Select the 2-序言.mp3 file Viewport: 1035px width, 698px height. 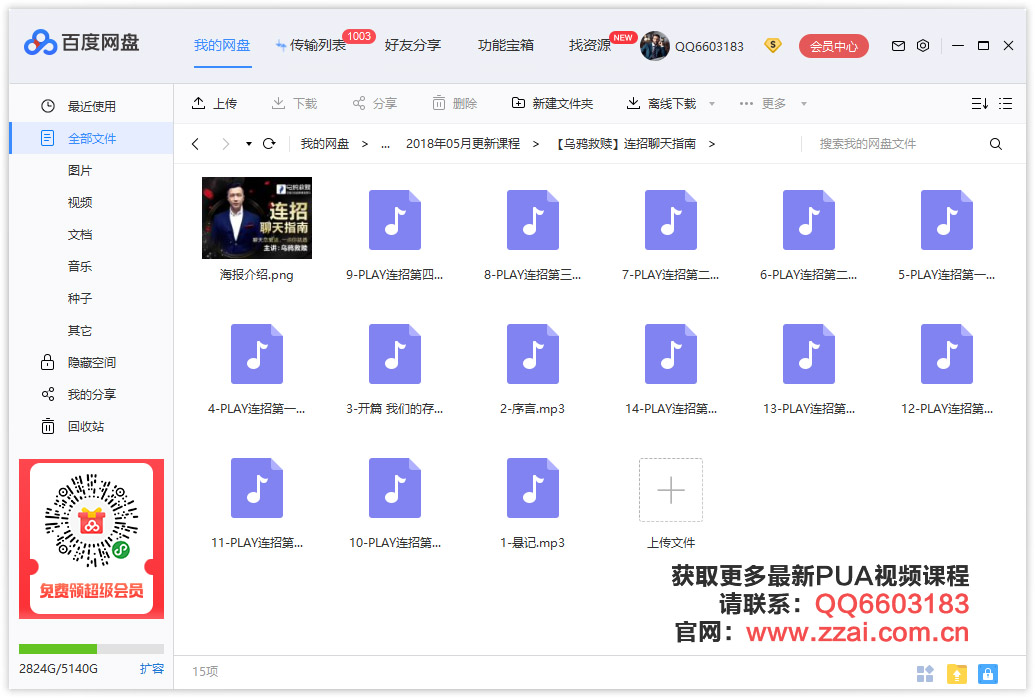click(533, 354)
